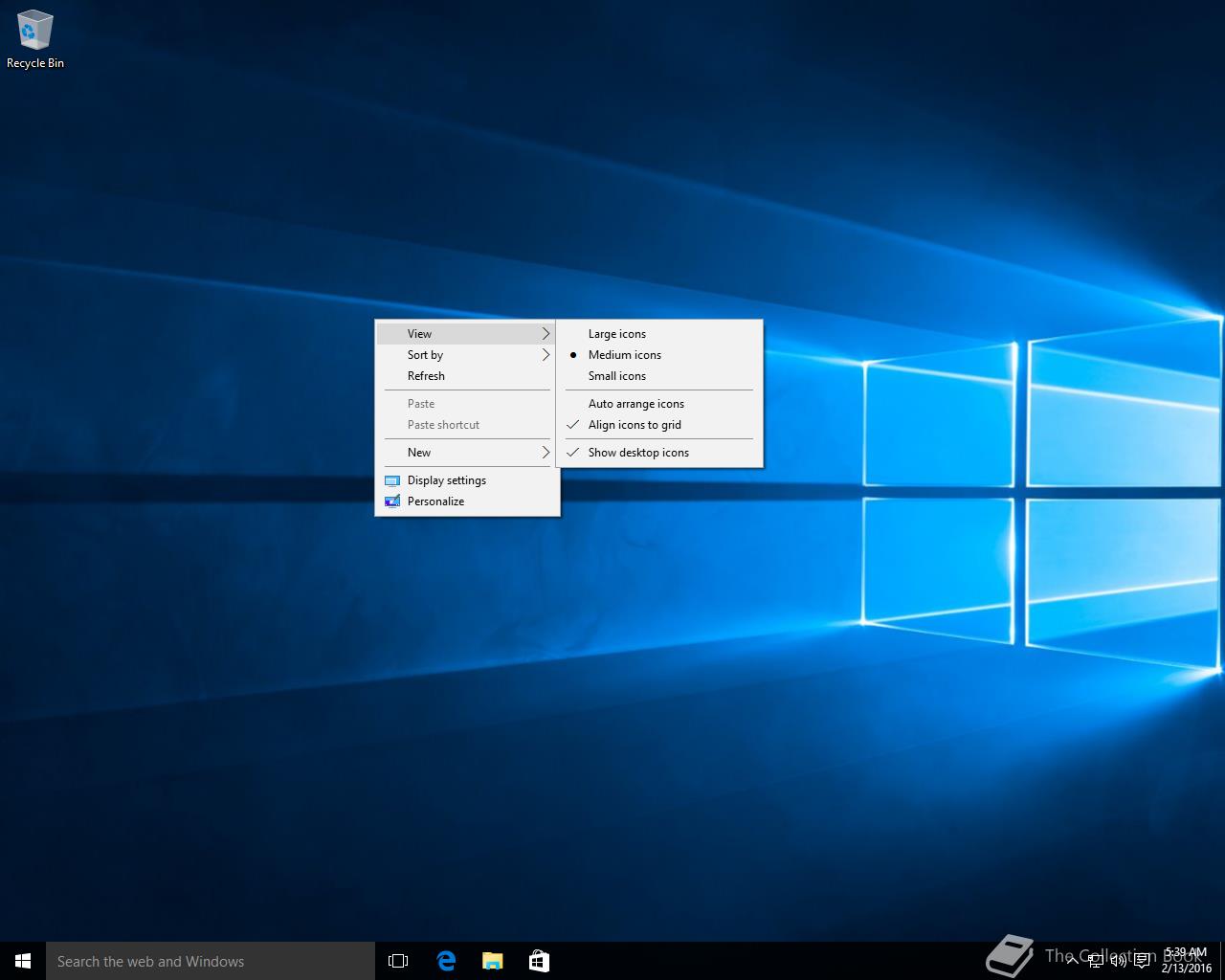This screenshot has width=1225, height=980.
Task: Open Personalize from context menu
Action: point(467,501)
